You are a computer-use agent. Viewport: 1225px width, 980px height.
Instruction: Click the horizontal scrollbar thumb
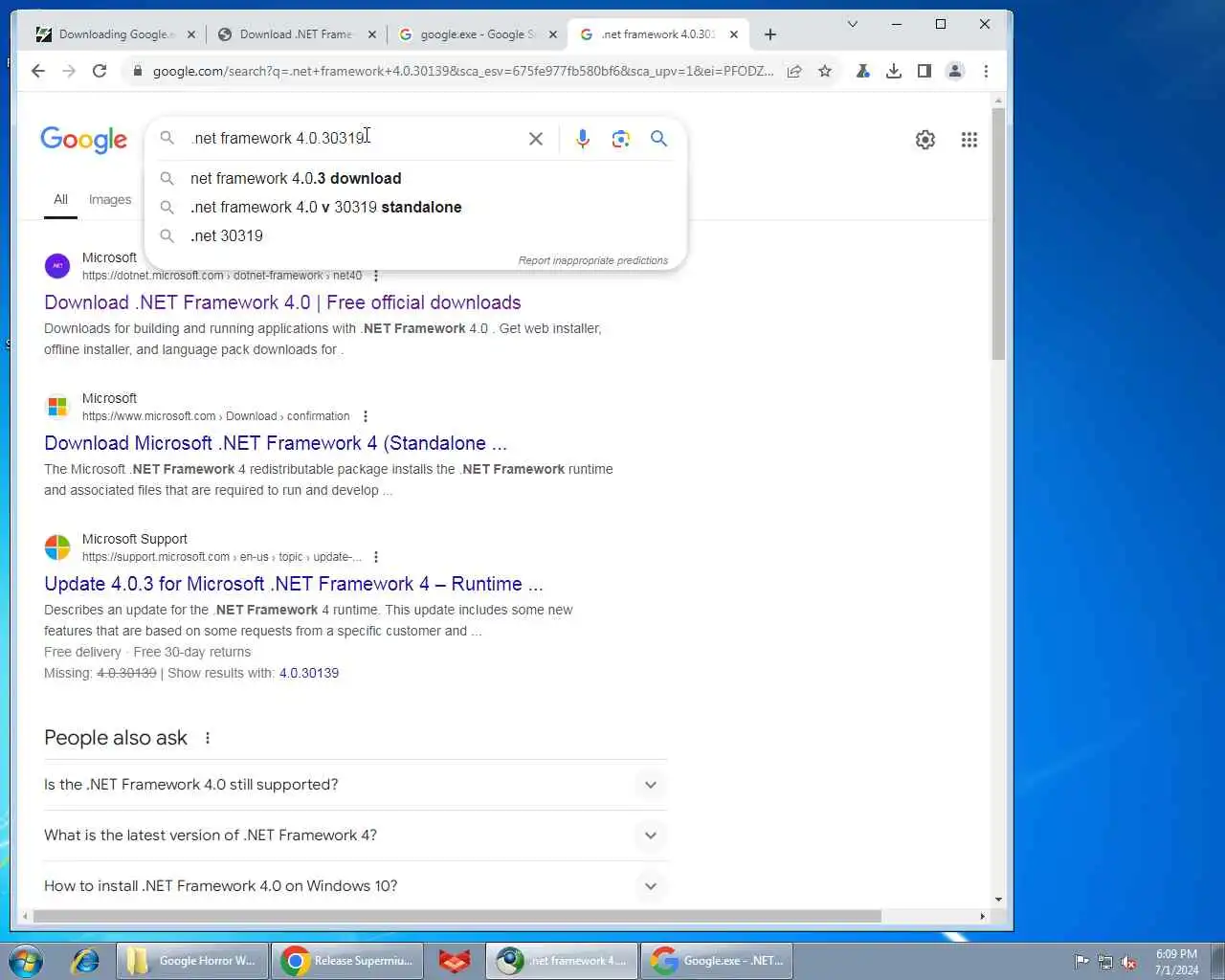pyautogui.click(x=457, y=916)
